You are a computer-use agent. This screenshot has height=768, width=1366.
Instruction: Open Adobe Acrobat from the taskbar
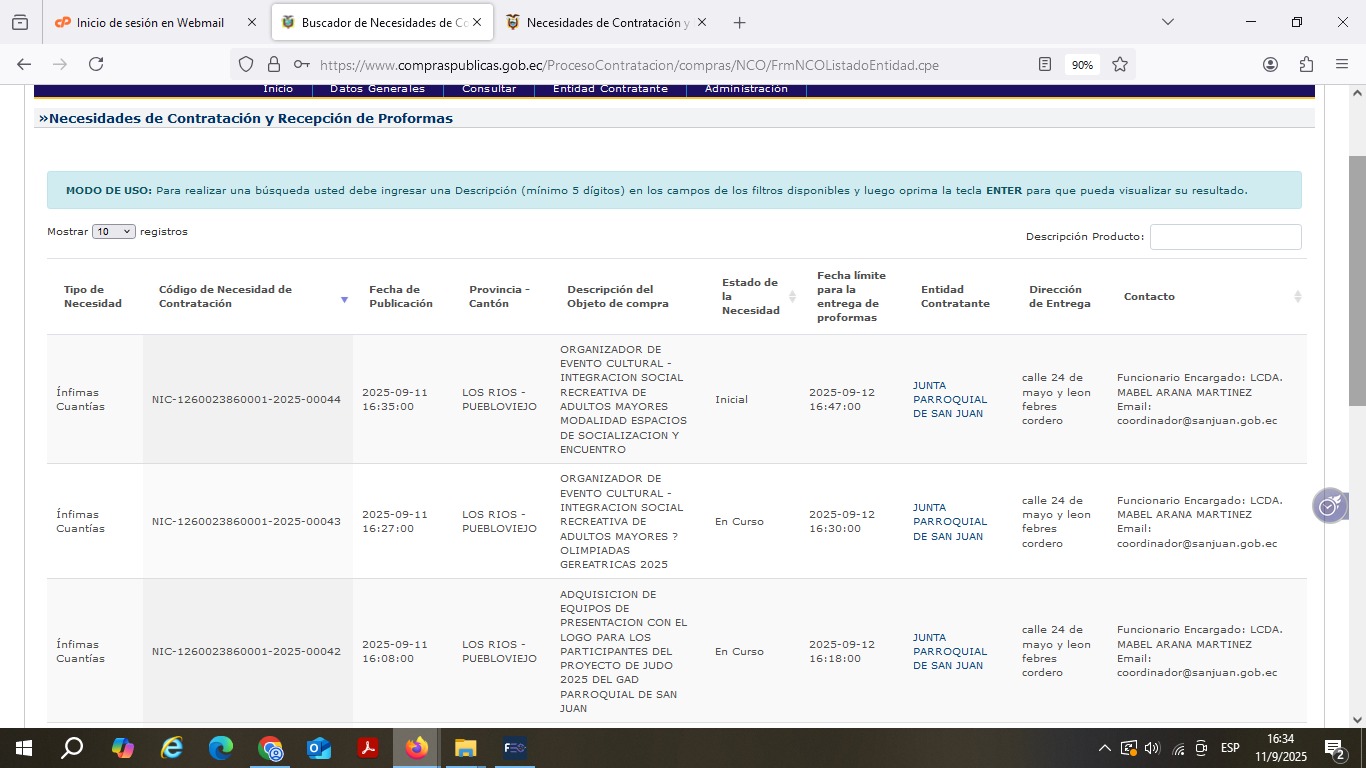[368, 748]
